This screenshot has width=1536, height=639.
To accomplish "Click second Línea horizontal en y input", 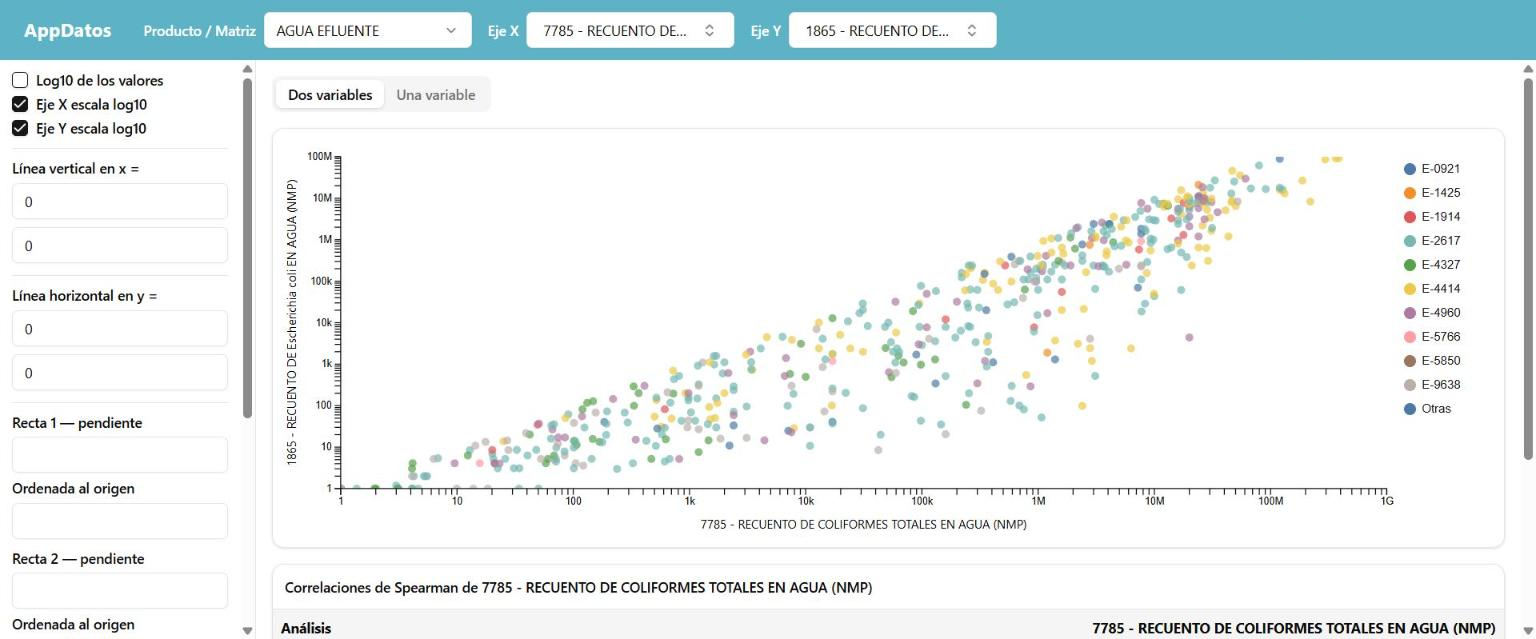I will pyautogui.click(x=120, y=373).
